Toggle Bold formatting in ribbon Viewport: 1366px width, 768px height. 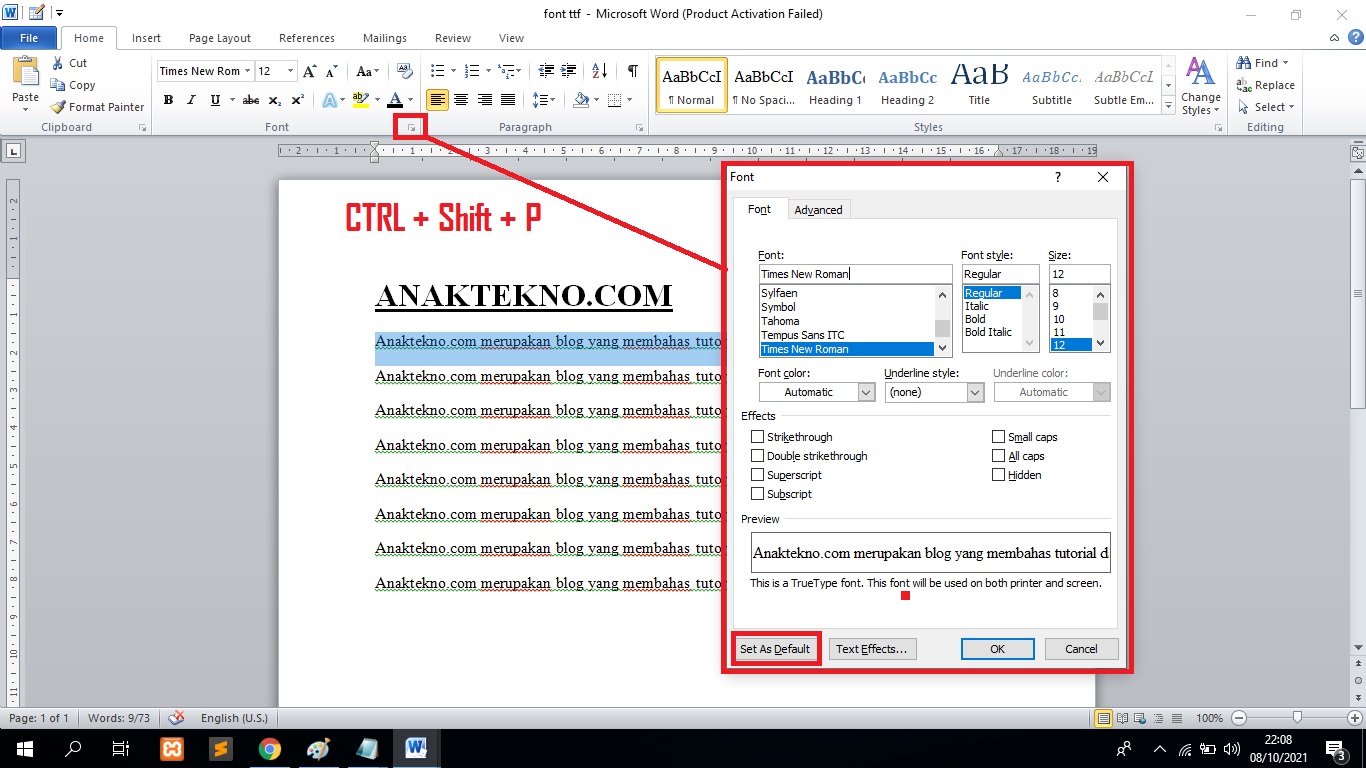click(x=168, y=100)
